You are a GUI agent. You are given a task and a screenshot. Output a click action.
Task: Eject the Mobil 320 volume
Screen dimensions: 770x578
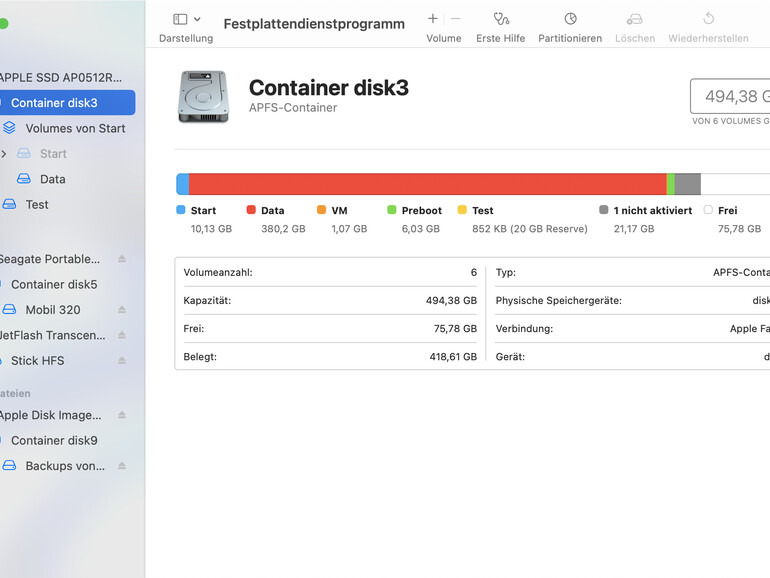[x=122, y=309]
